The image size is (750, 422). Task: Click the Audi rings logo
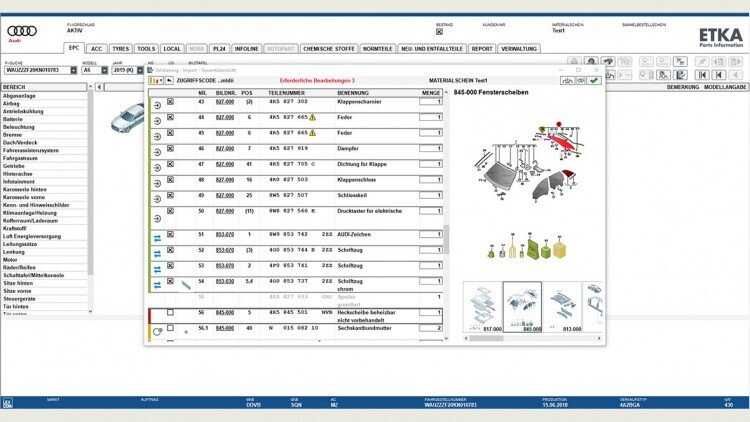22,31
